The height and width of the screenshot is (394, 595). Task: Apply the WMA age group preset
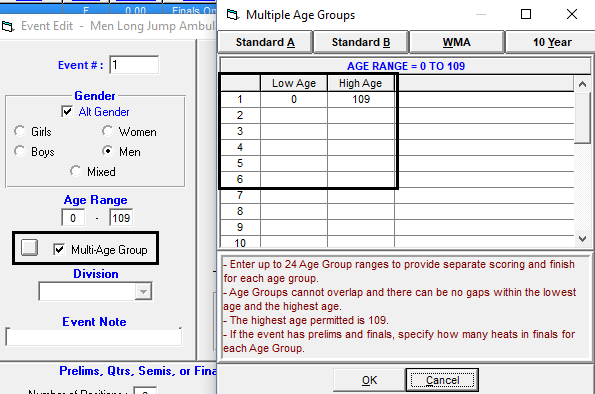[x=456, y=42]
